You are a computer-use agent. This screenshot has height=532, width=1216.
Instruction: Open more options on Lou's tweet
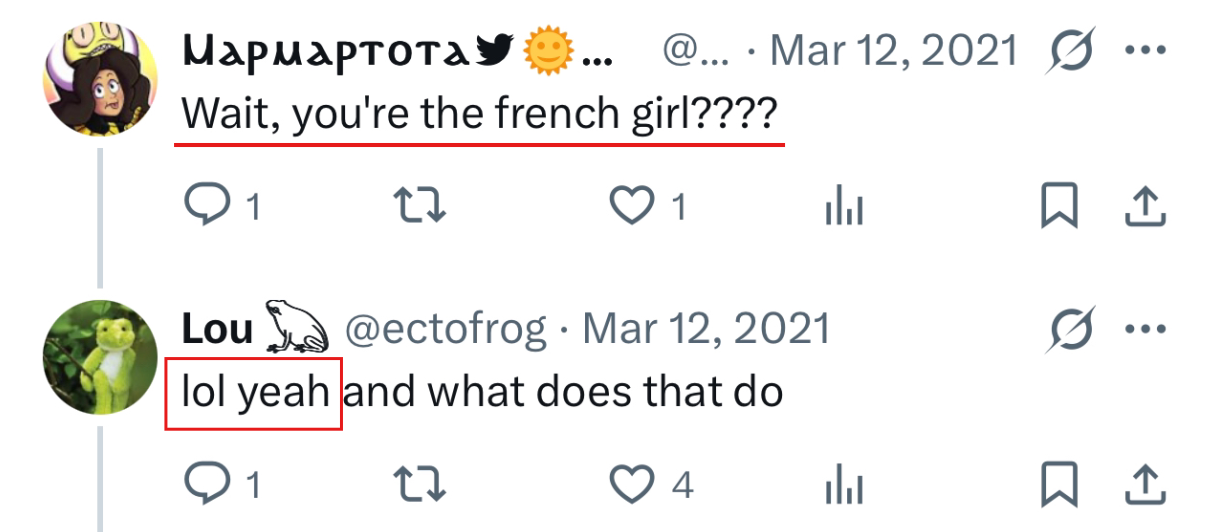click(x=1146, y=329)
